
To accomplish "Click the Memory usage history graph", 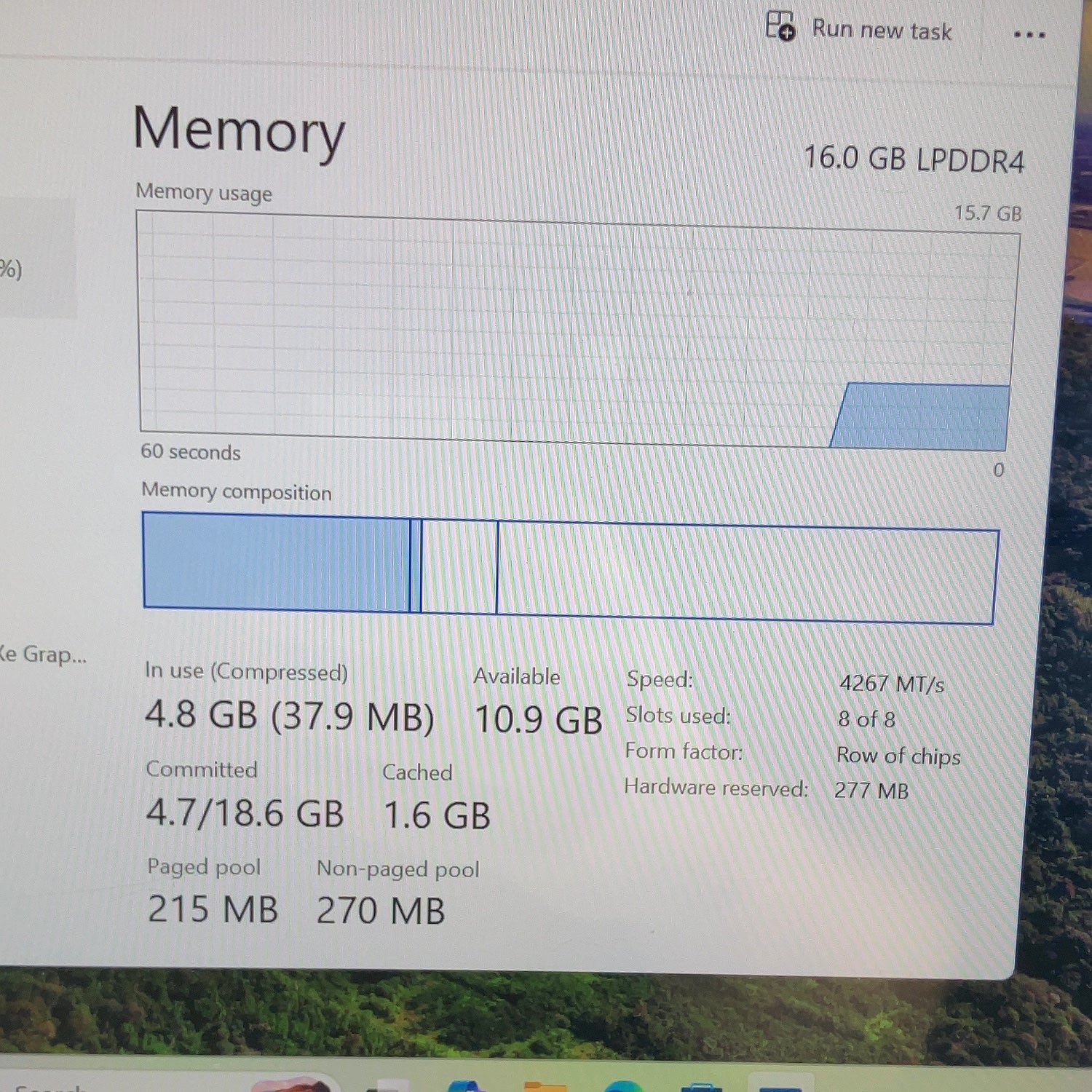I will coord(577,332).
